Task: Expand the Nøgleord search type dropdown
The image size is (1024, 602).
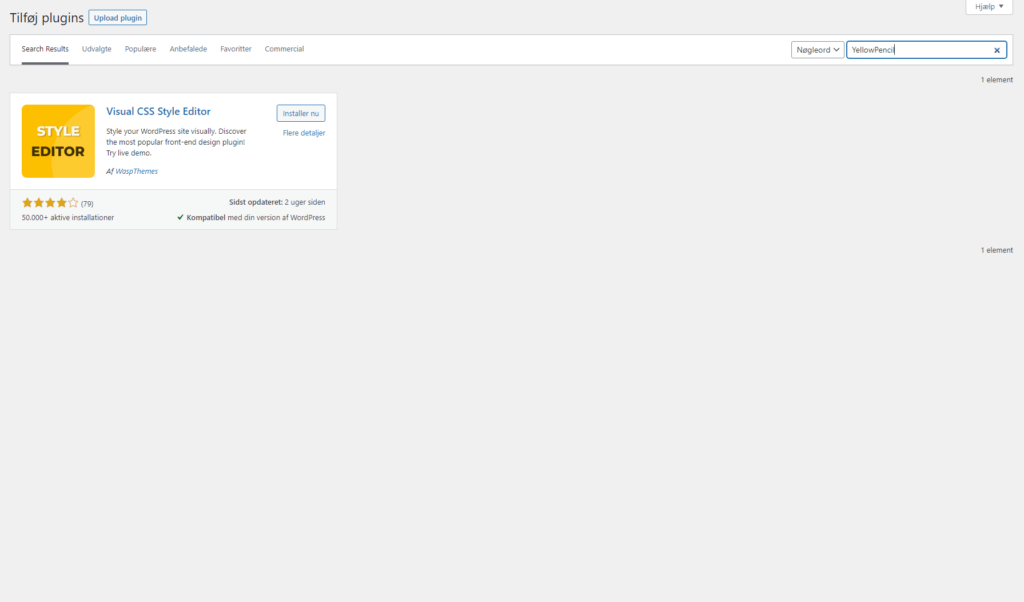Action: [817, 50]
